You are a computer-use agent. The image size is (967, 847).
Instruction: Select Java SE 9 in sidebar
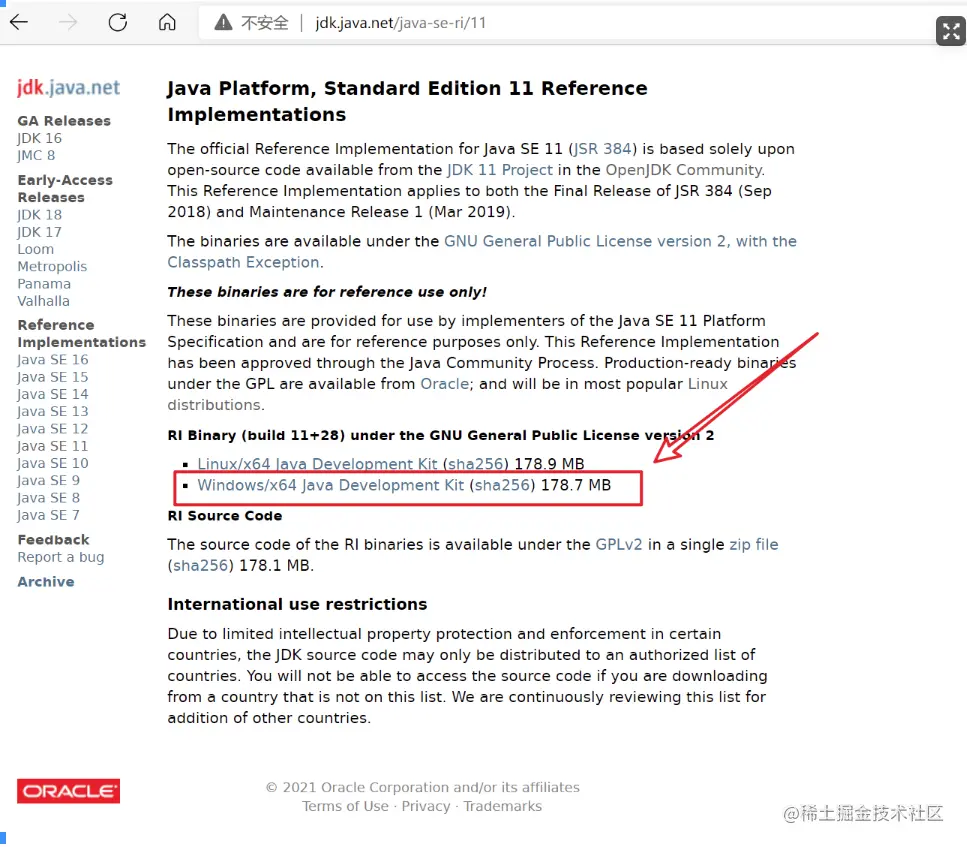[x=49, y=481]
